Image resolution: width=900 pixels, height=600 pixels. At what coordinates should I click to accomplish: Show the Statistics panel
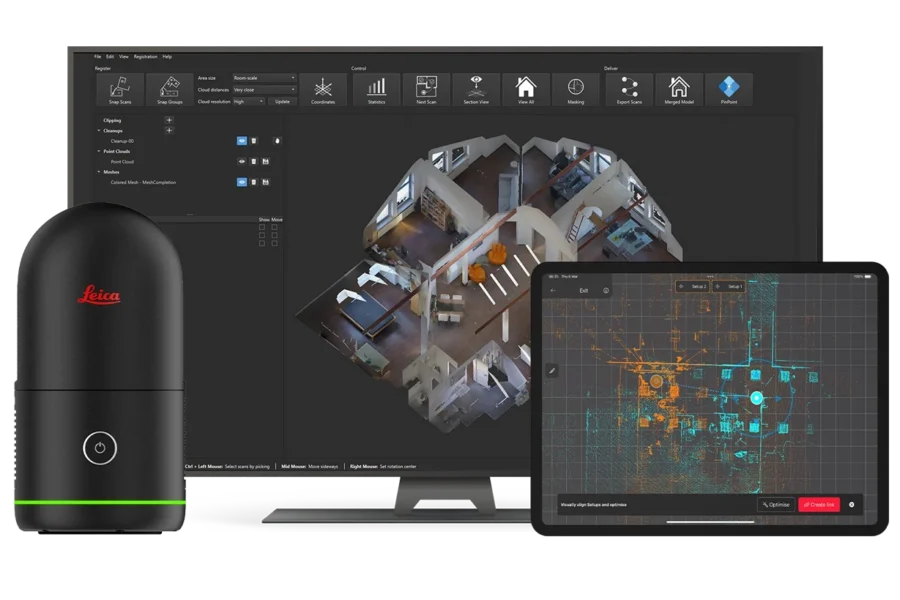[x=376, y=89]
